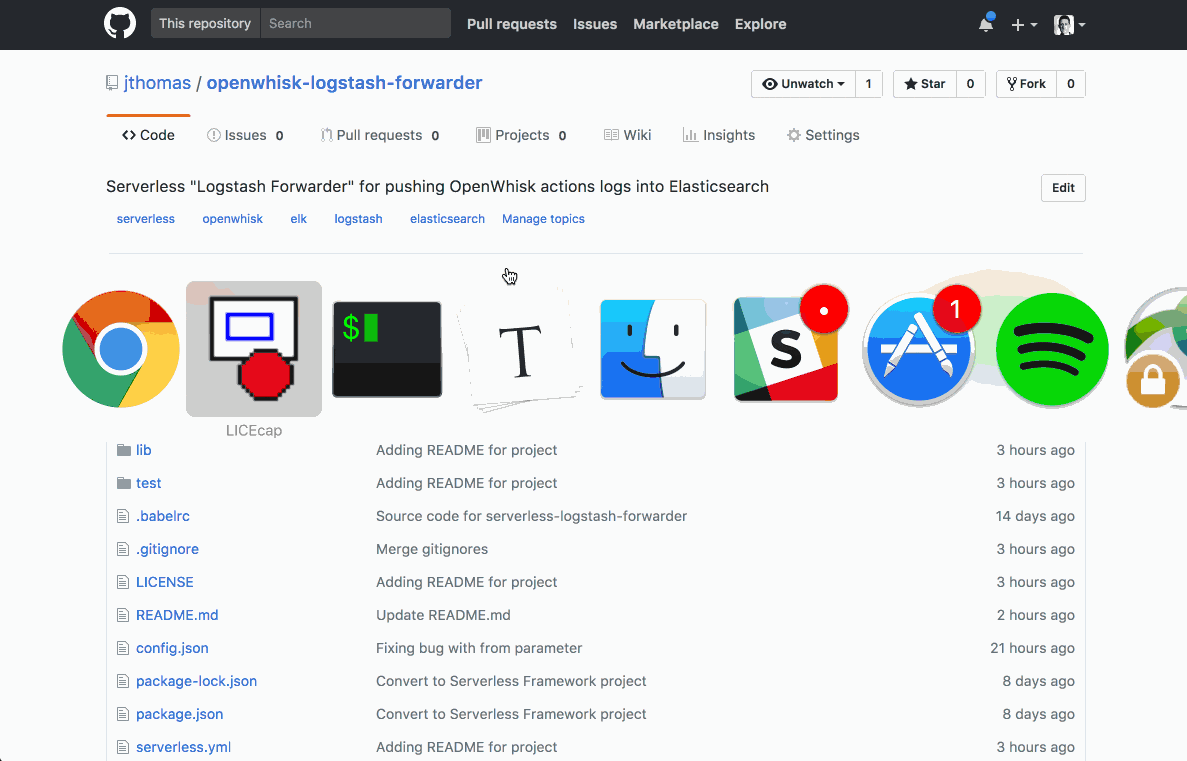Open the serverless topic tag

click(145, 219)
